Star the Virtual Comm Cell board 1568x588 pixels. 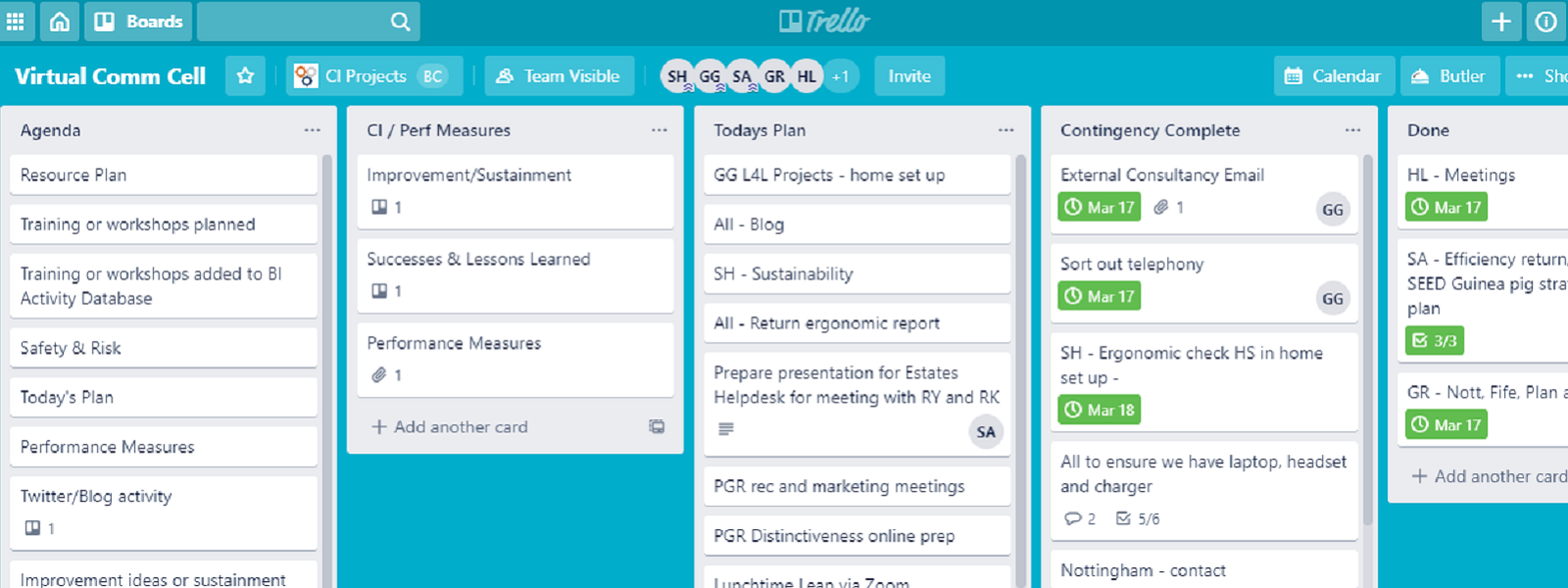[245, 75]
